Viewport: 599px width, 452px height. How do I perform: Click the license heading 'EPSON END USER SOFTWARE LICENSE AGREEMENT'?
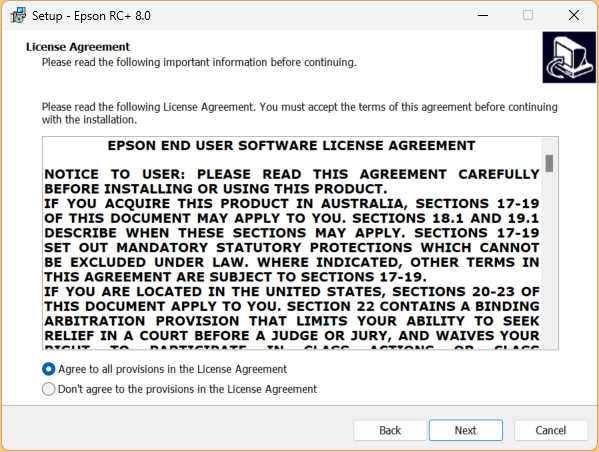click(x=291, y=146)
